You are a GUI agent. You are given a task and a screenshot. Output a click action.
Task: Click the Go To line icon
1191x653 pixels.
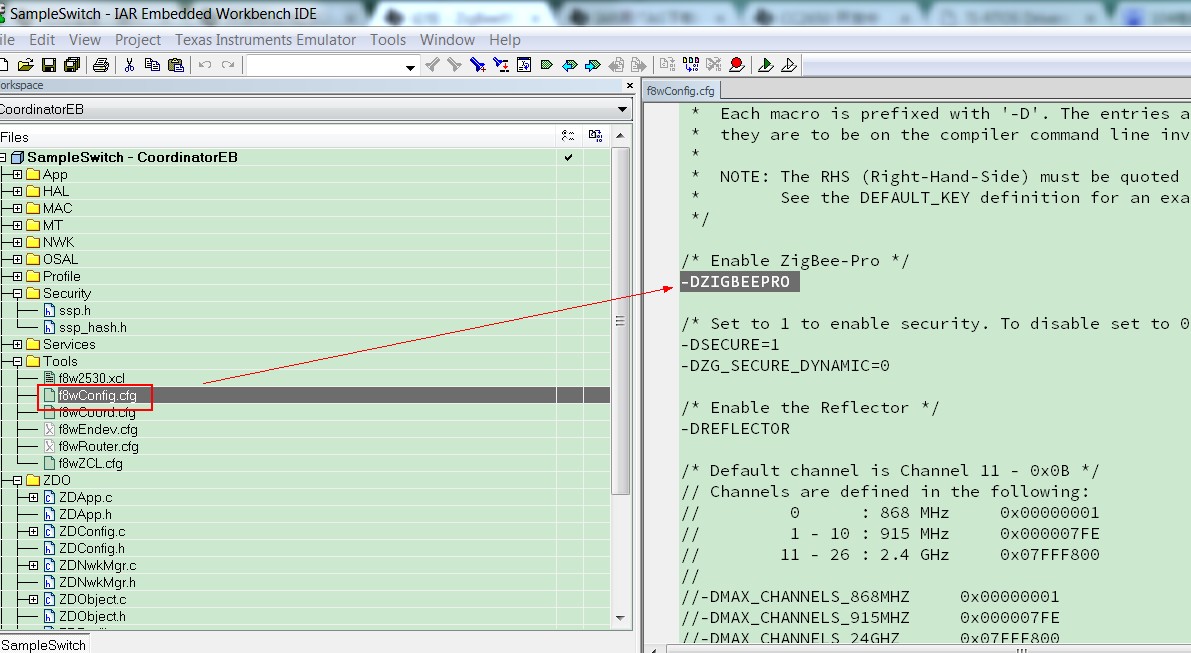[524, 65]
